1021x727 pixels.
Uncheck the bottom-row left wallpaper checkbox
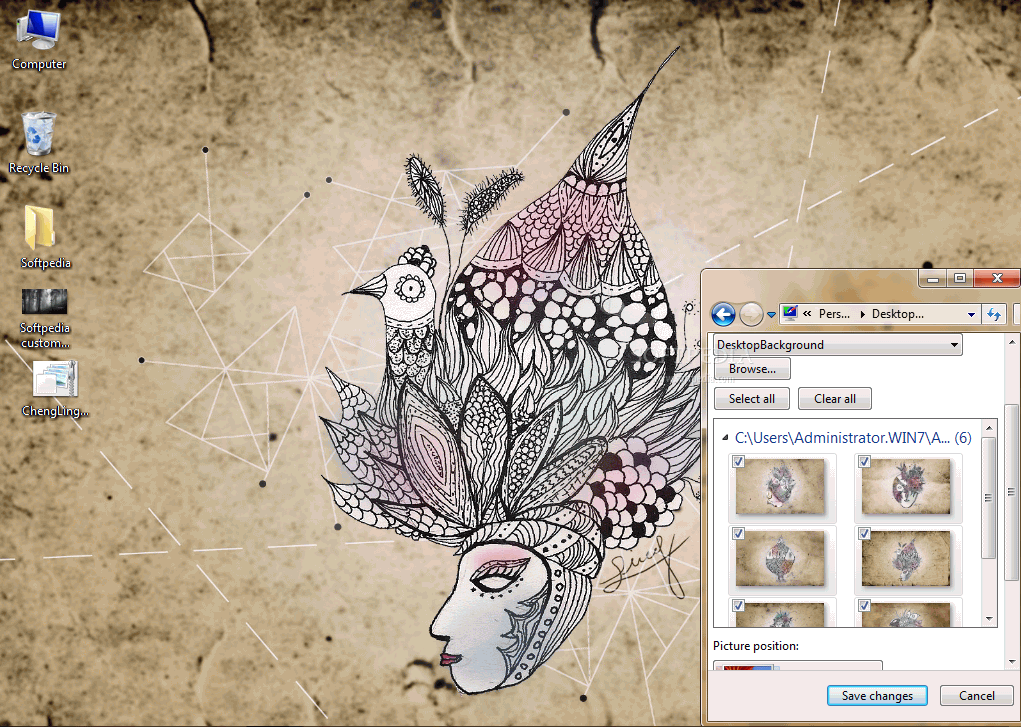point(738,605)
